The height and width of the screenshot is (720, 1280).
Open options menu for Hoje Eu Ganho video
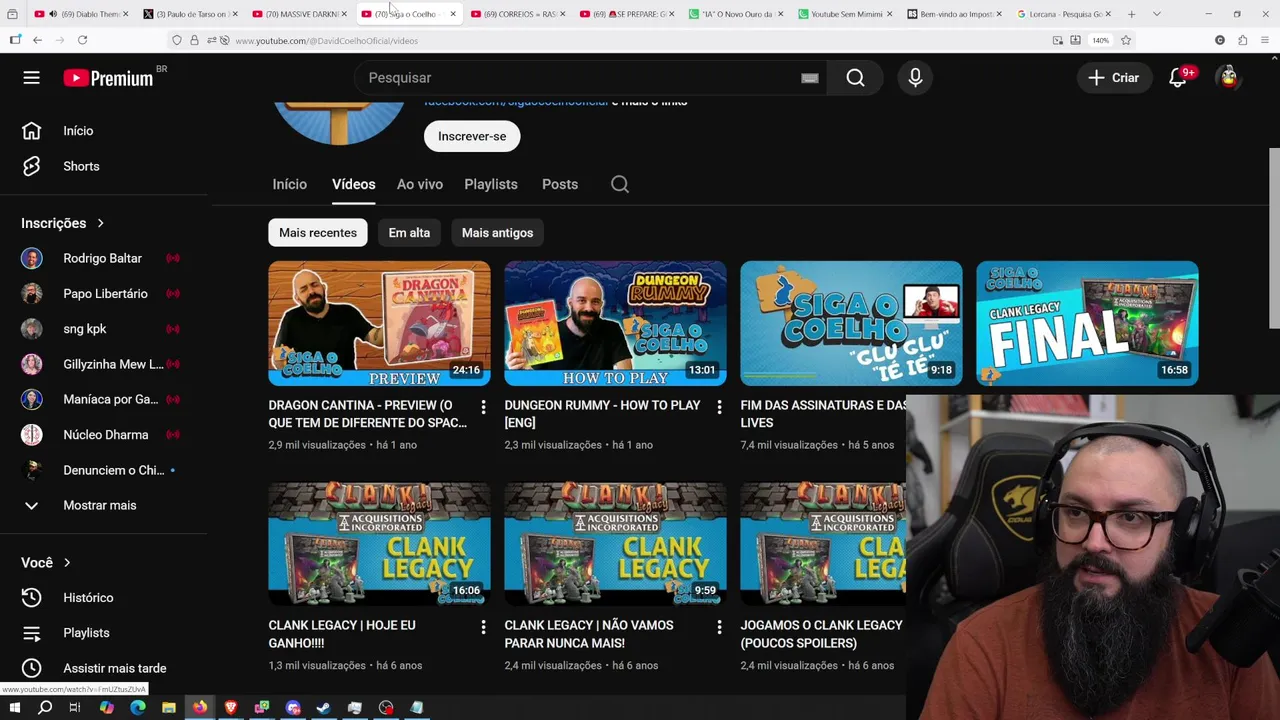click(x=483, y=627)
